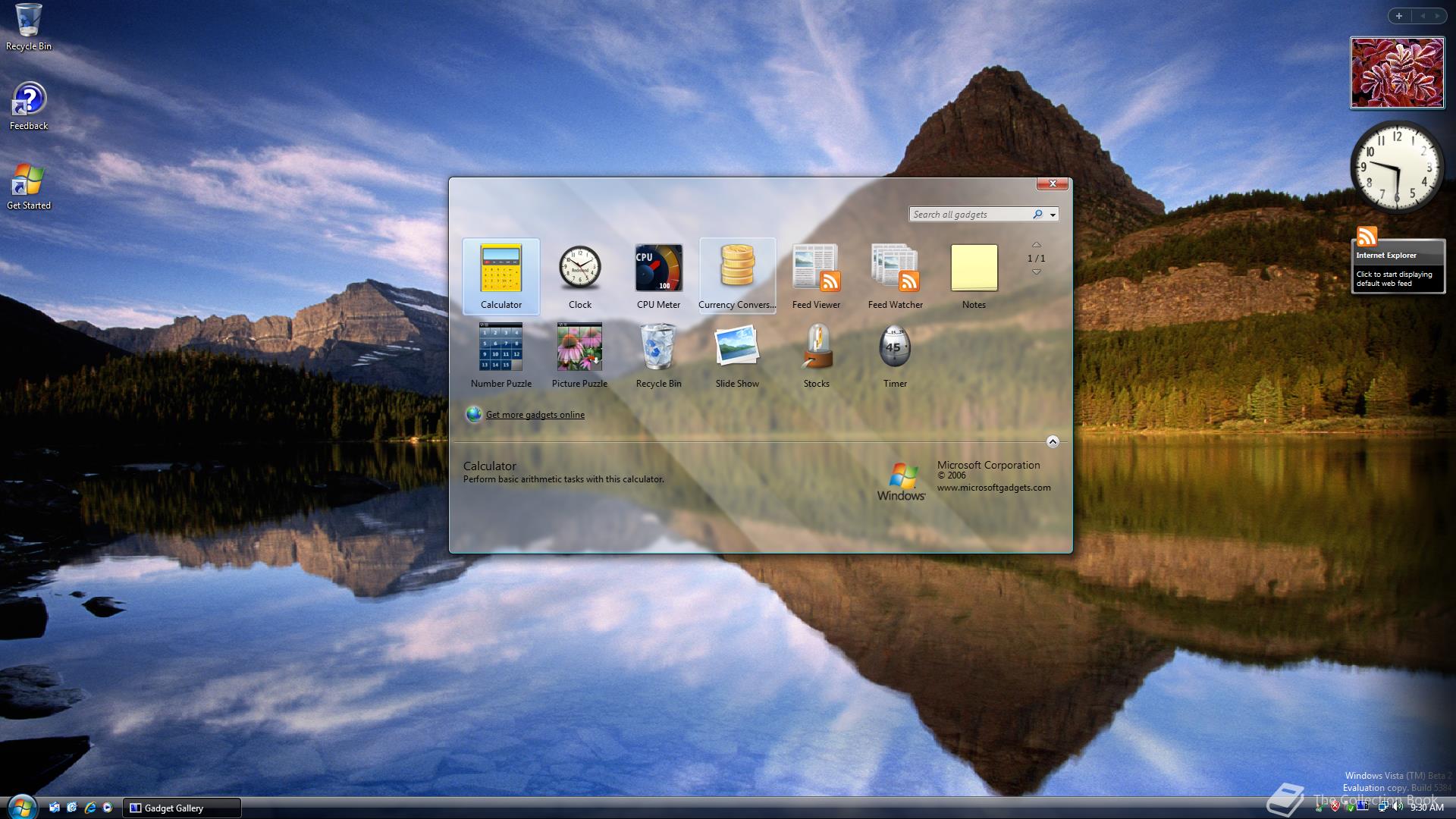The image size is (1456, 819).
Task: Select the Stocks gadget
Action: pyautogui.click(x=816, y=355)
